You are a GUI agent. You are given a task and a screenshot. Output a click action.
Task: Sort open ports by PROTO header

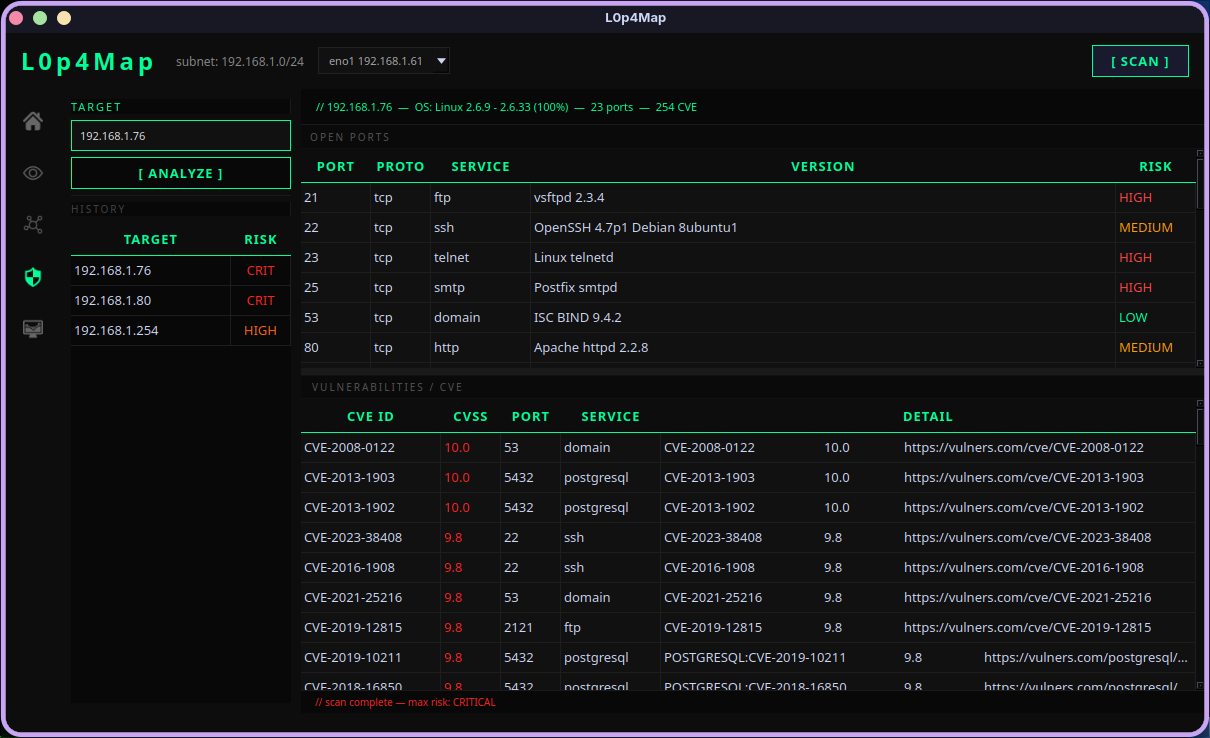point(400,167)
